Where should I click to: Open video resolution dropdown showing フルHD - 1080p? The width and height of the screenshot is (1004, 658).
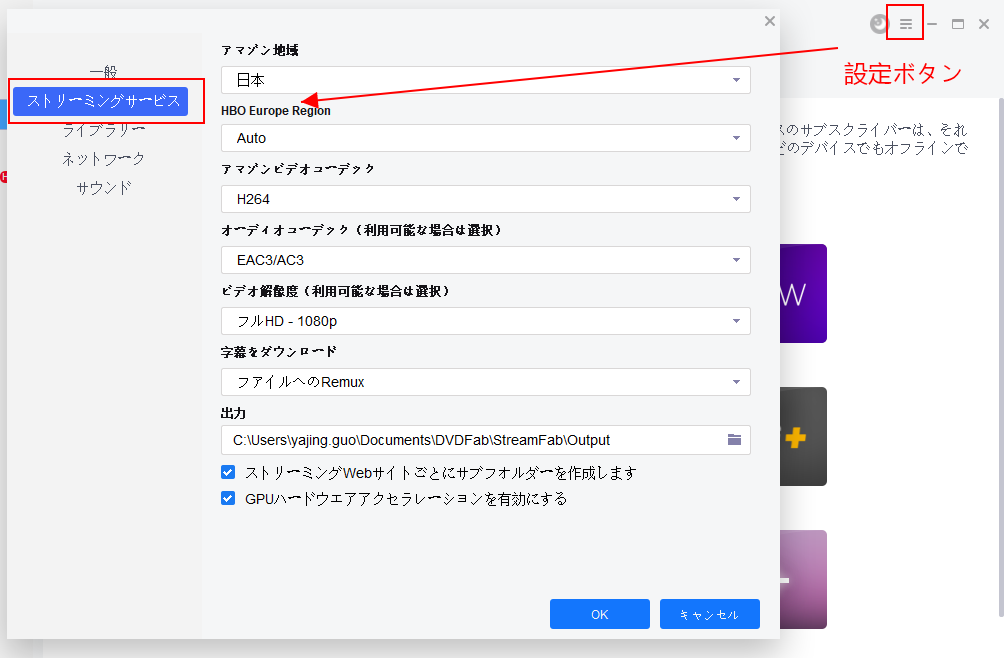tap(486, 321)
